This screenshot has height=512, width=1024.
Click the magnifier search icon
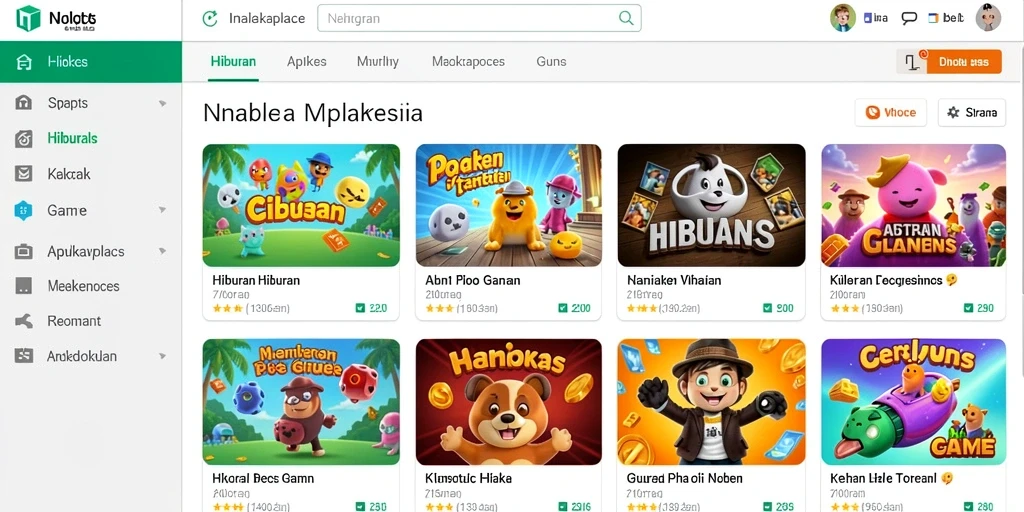626,18
